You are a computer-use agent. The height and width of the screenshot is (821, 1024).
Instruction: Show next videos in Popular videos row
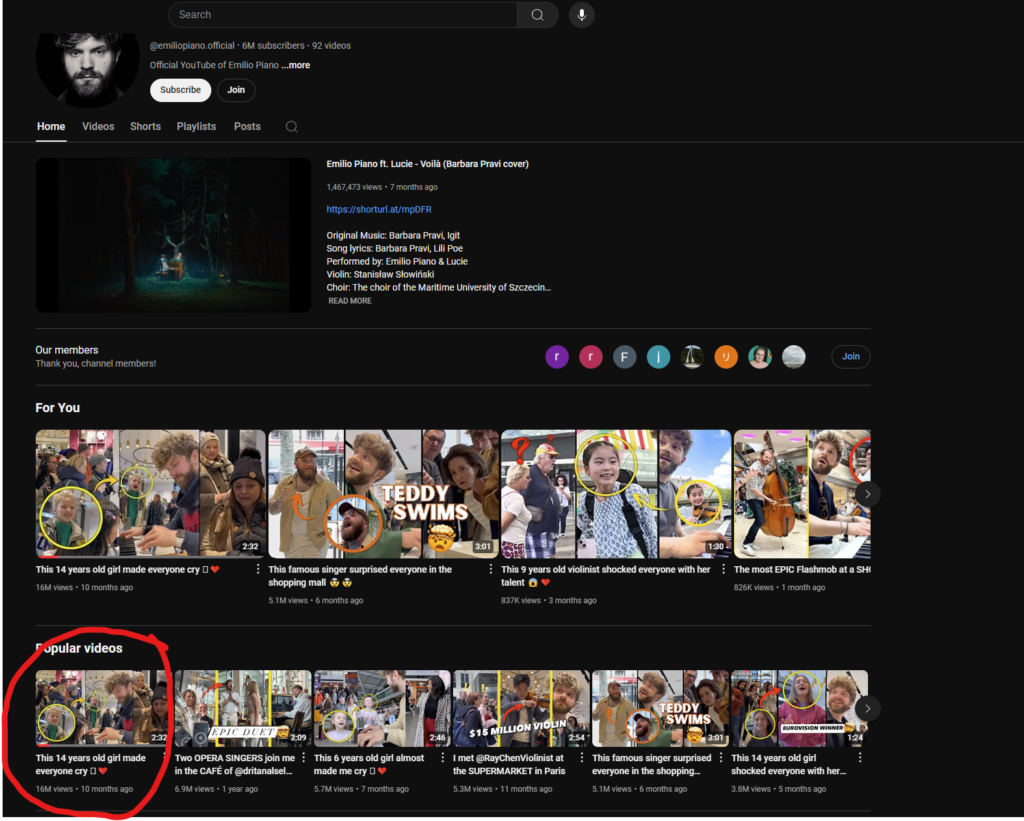[x=867, y=709]
